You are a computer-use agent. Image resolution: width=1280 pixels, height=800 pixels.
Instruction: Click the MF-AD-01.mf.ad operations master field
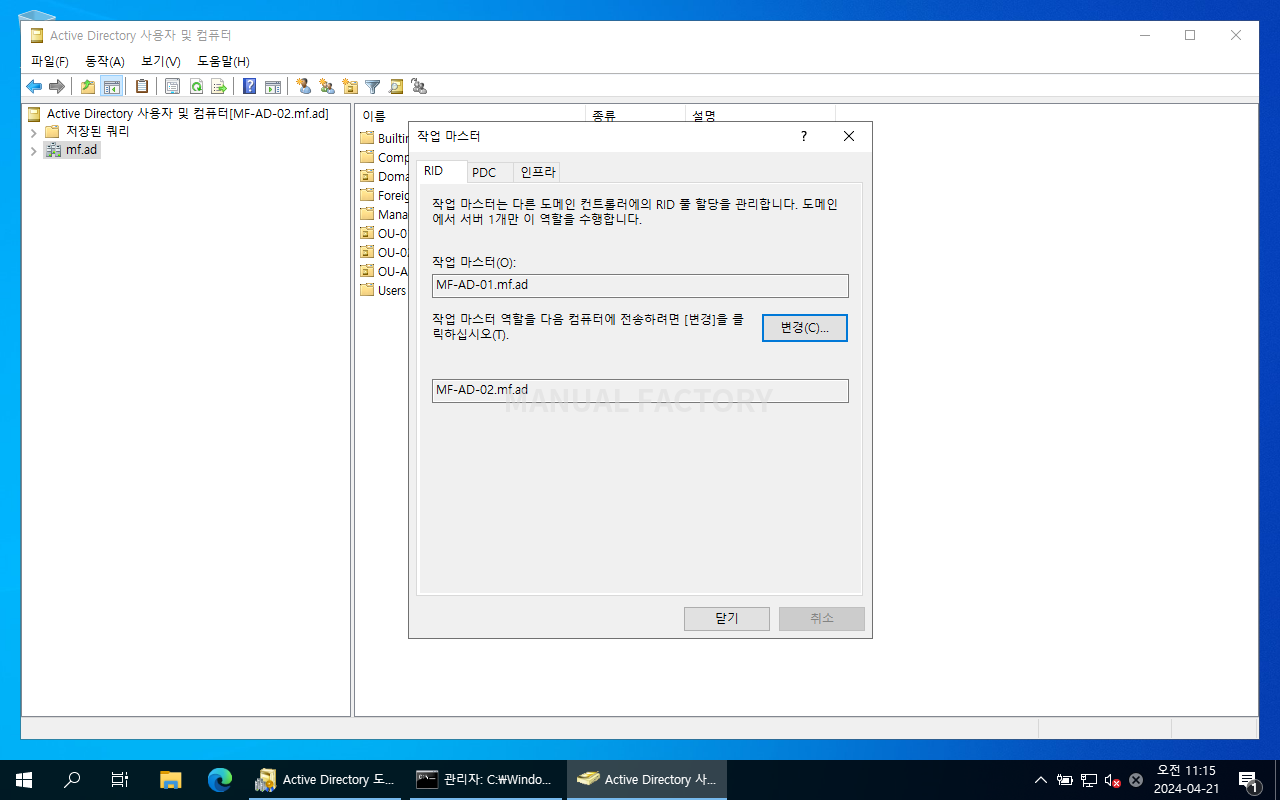click(640, 286)
